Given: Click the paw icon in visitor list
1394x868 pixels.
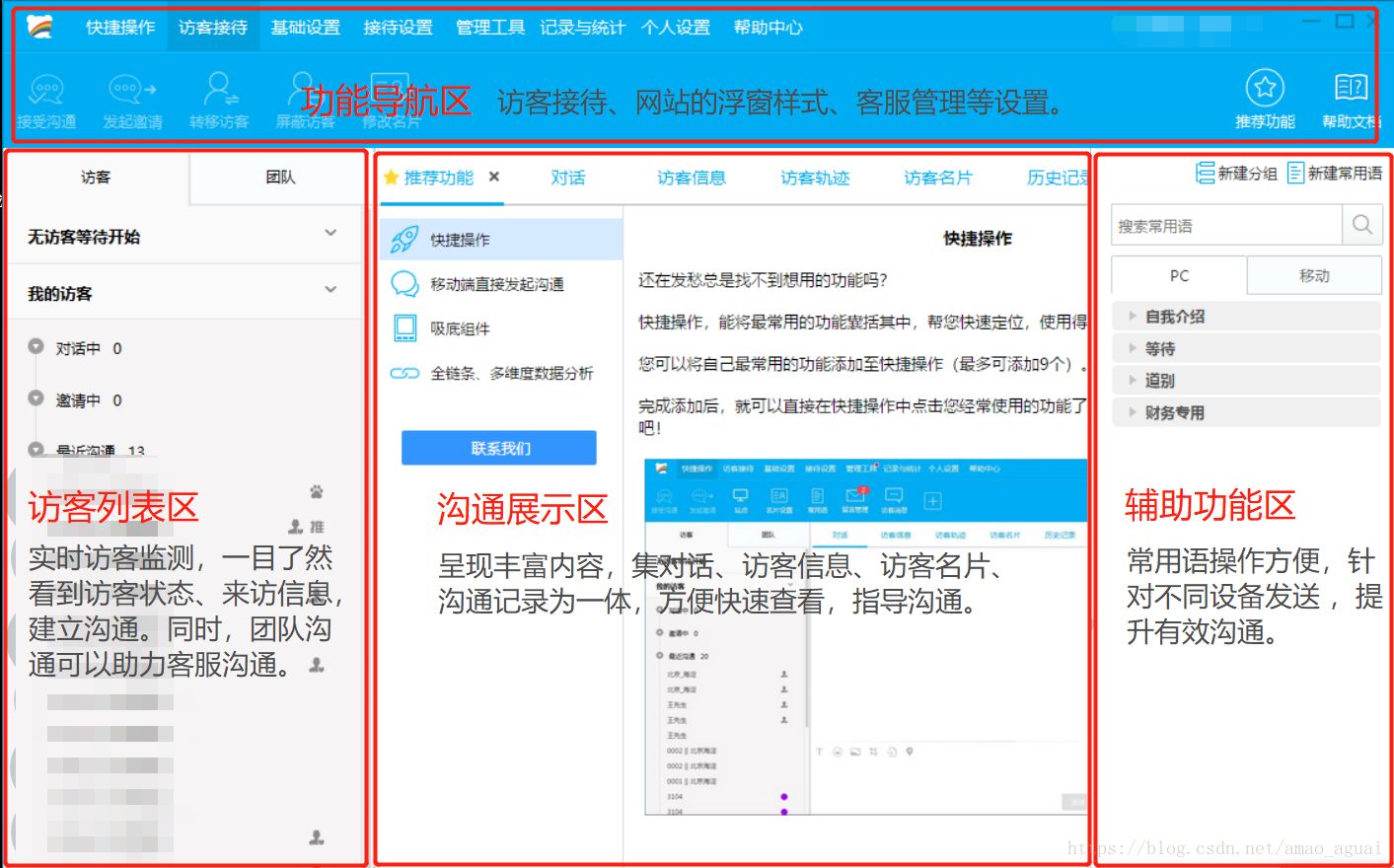Looking at the screenshot, I should point(317,491).
